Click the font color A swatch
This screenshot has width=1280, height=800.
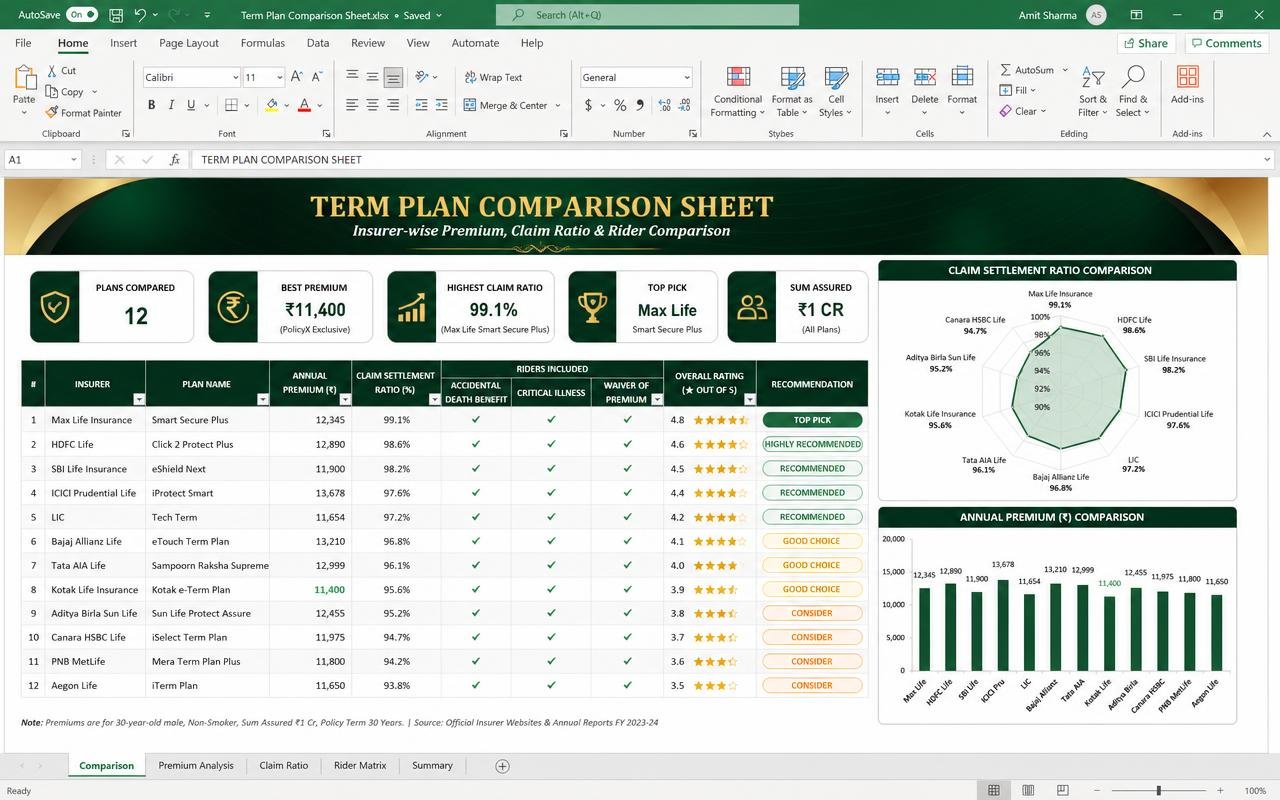(x=304, y=105)
